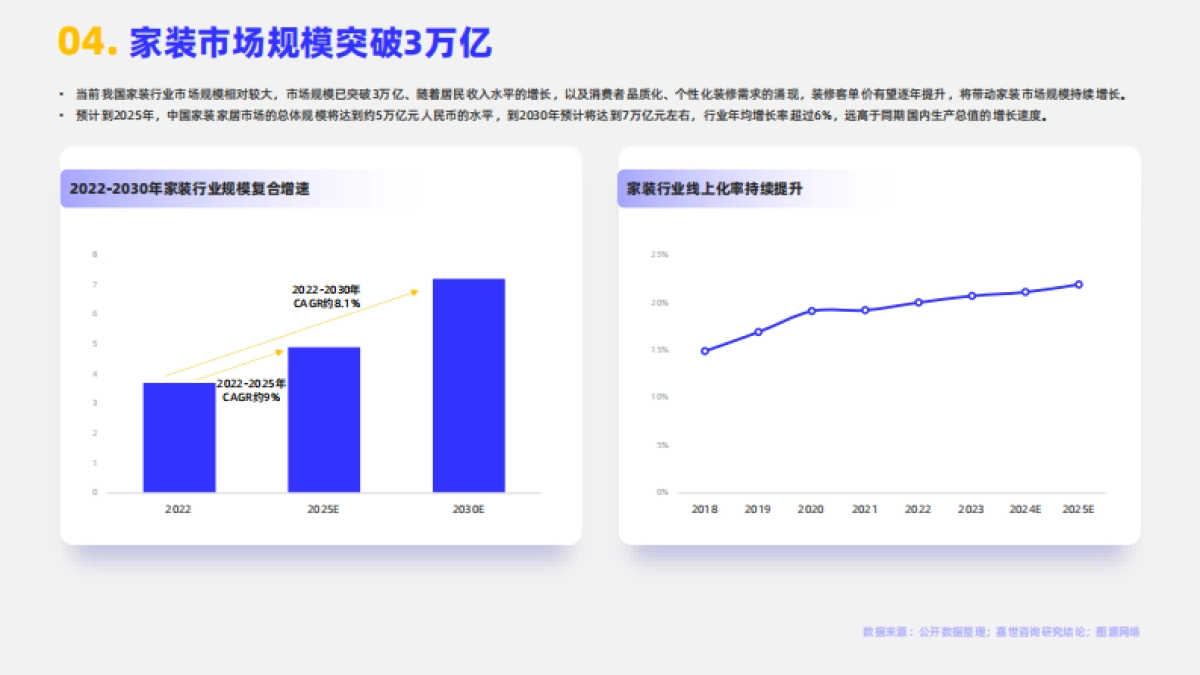Click the 2018 data point on the line chart

click(704, 350)
